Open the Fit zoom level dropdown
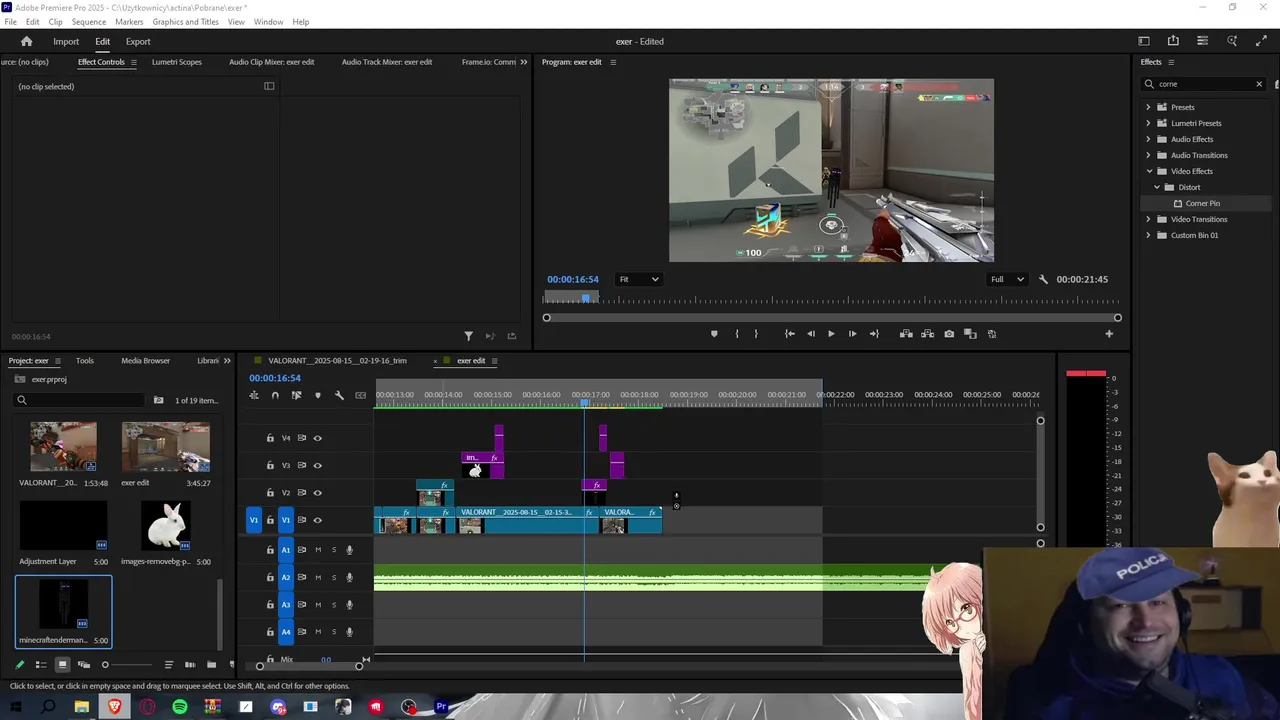Screen dimensions: 1280x720 click(x=638, y=279)
